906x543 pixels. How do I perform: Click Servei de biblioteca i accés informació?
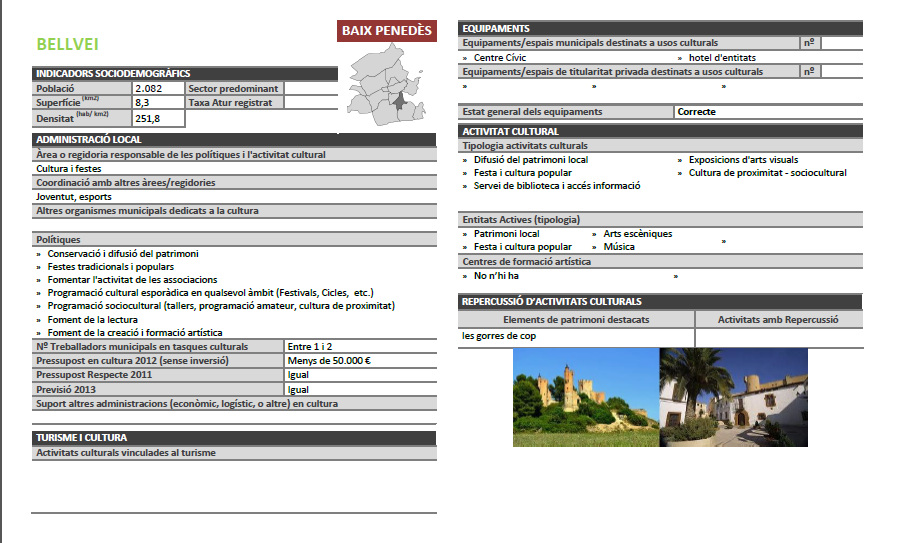coord(557,186)
